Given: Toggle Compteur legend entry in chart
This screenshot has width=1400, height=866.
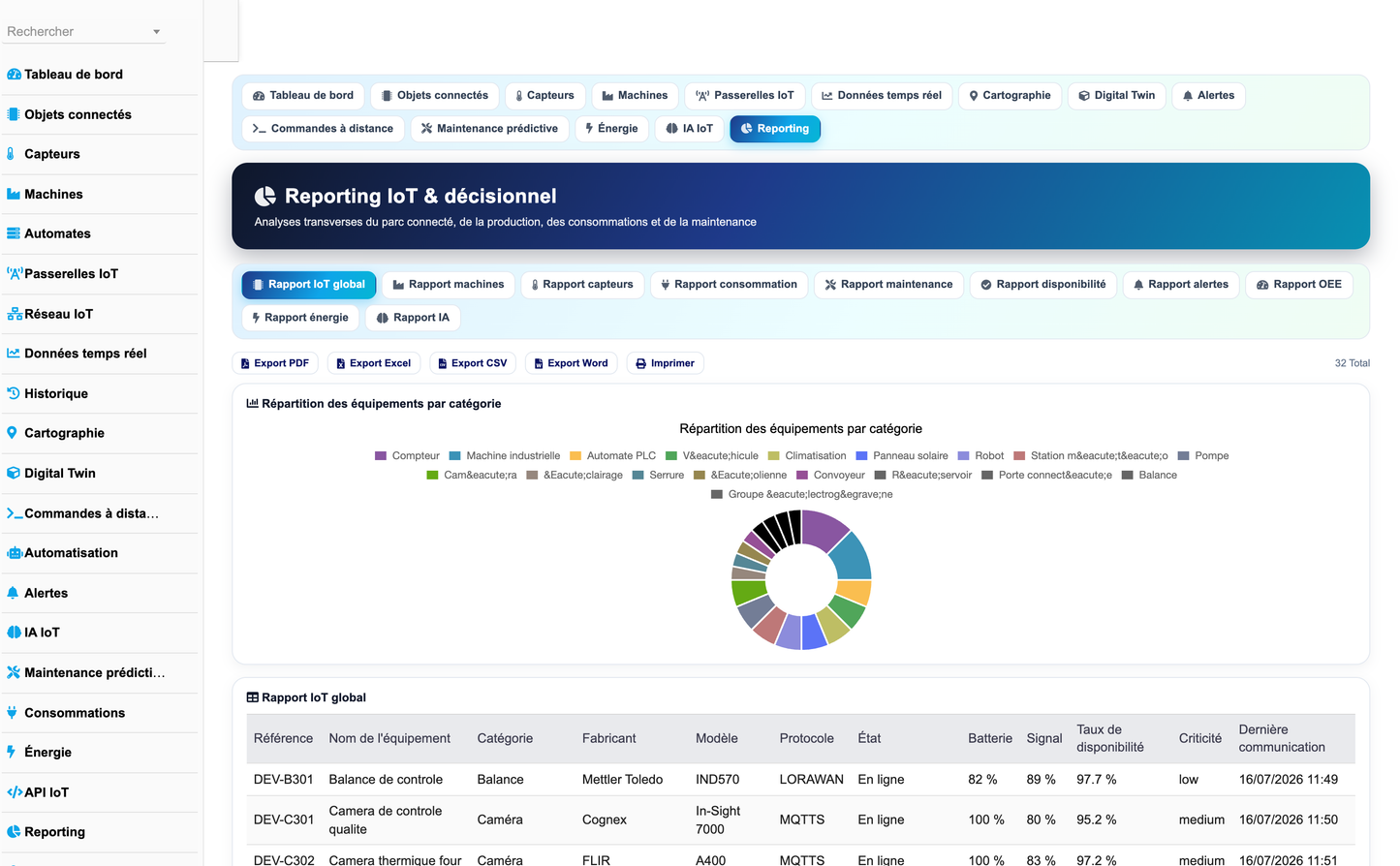Looking at the screenshot, I should pyautogui.click(x=407, y=455).
